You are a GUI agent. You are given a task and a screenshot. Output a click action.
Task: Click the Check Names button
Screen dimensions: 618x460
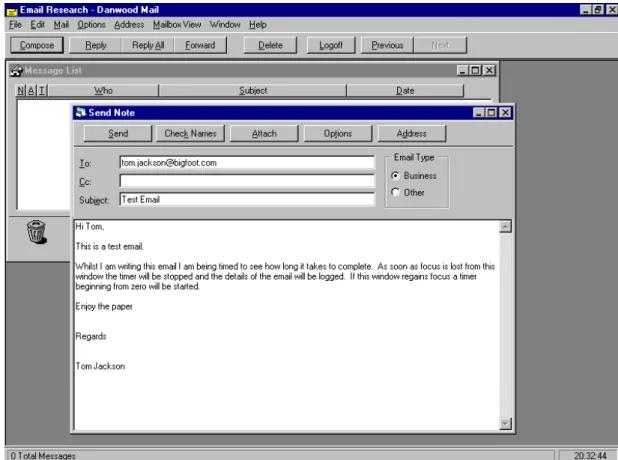point(190,134)
